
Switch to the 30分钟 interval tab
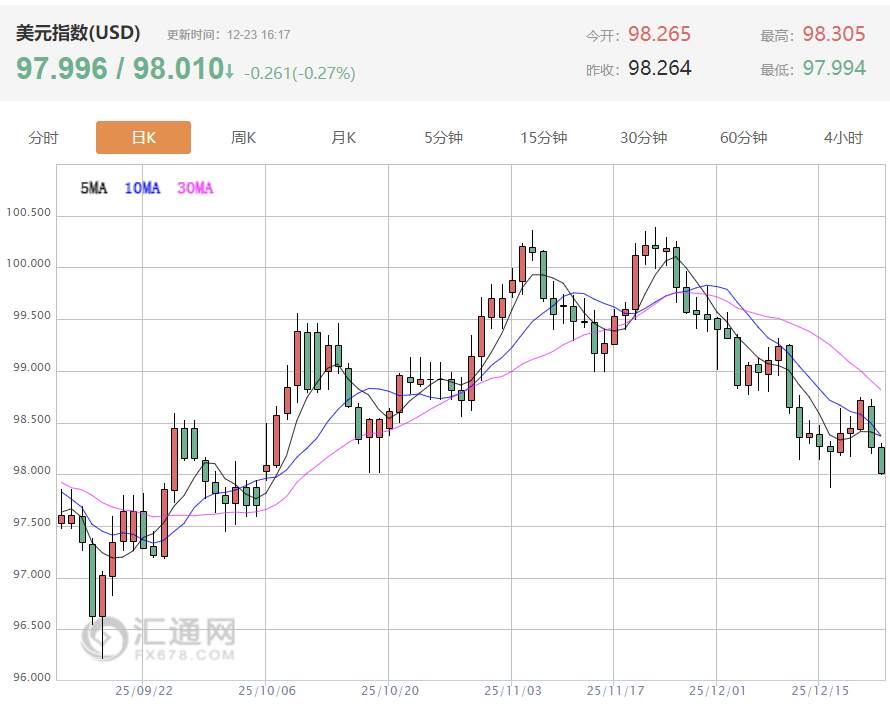643,138
